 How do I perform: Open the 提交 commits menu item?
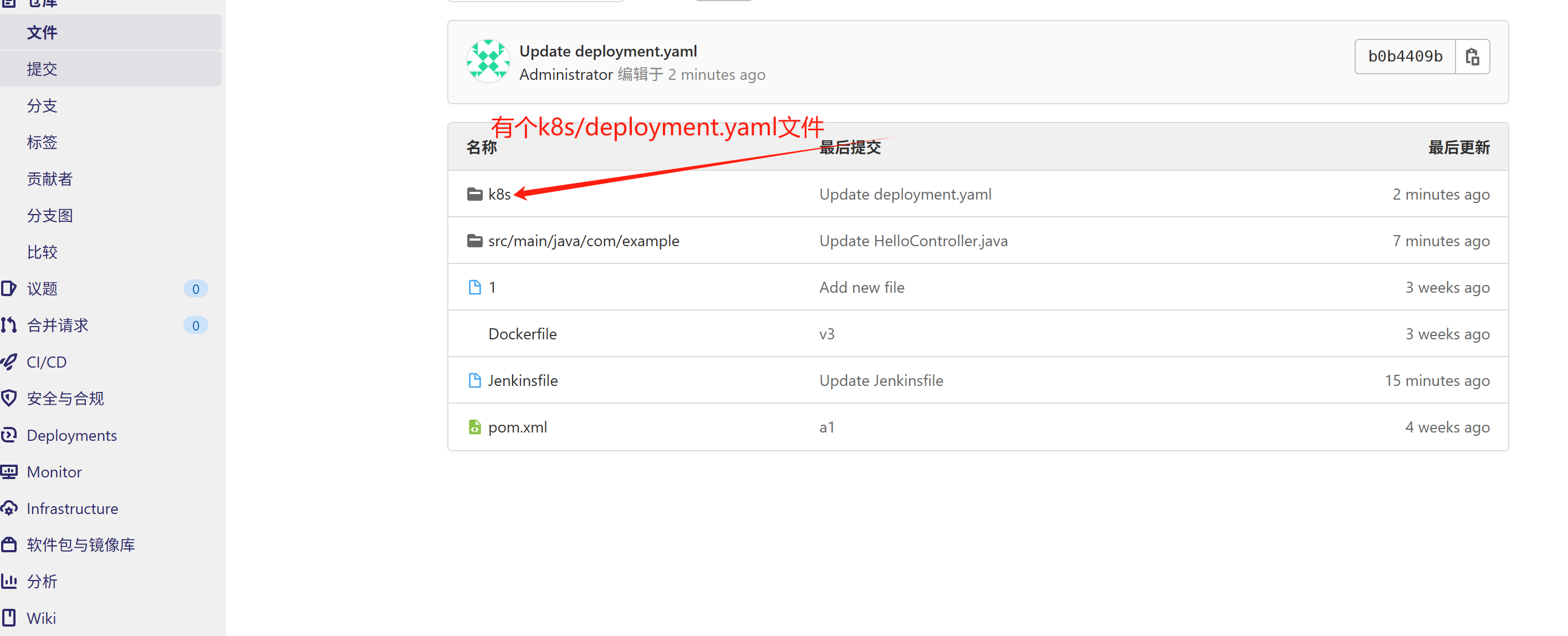tap(42, 69)
